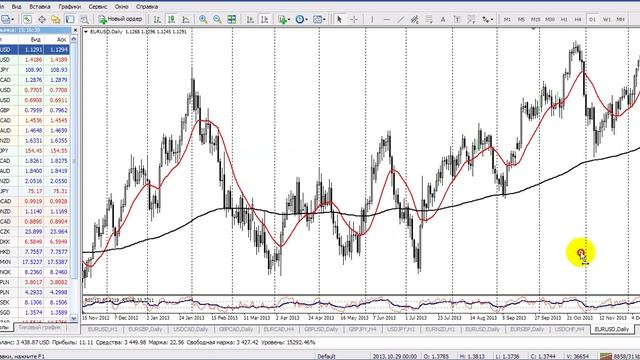Switch timeframe to M5
The width and height of the screenshot is (640, 360).
[521, 19]
